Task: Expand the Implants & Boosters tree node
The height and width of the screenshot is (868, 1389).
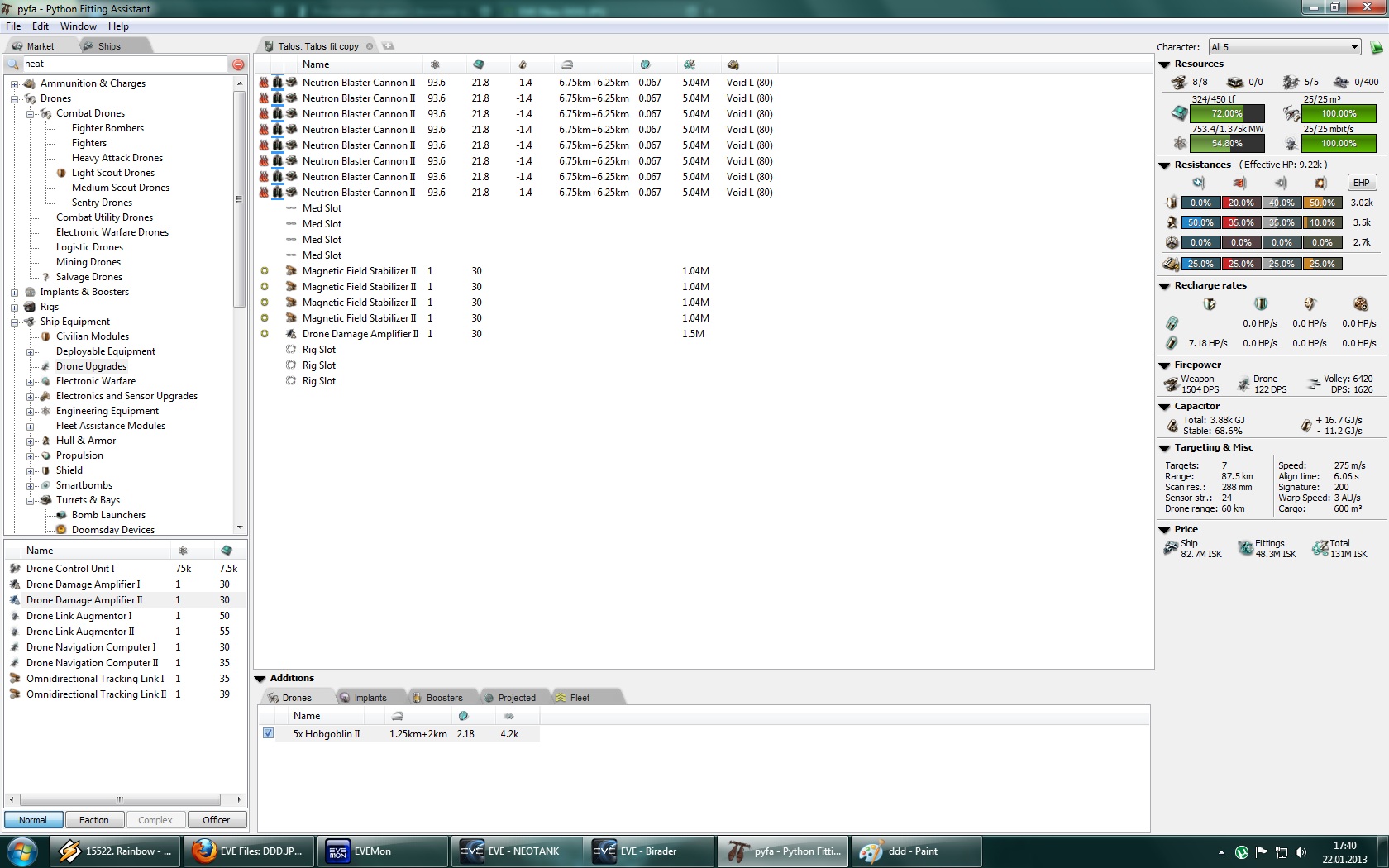Action: click(14, 292)
